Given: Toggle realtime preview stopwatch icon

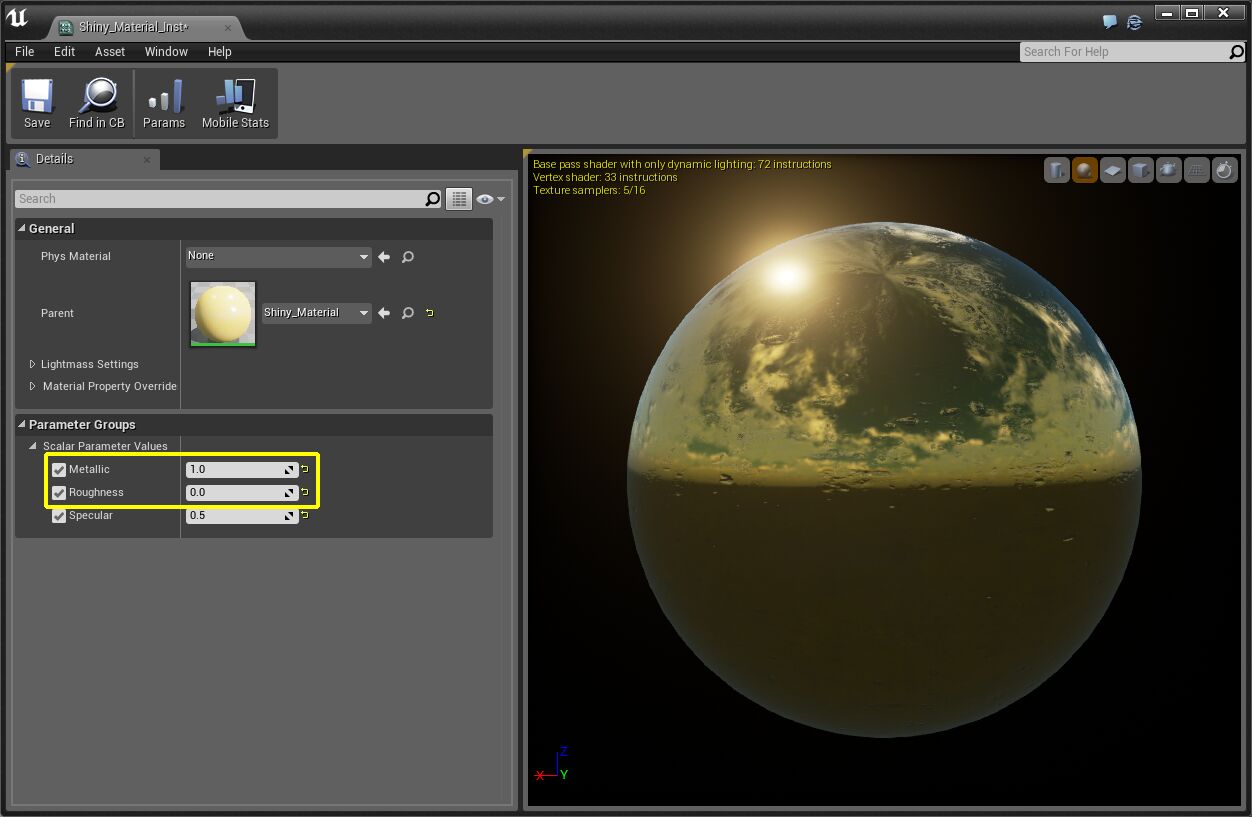Looking at the screenshot, I should coord(1225,171).
